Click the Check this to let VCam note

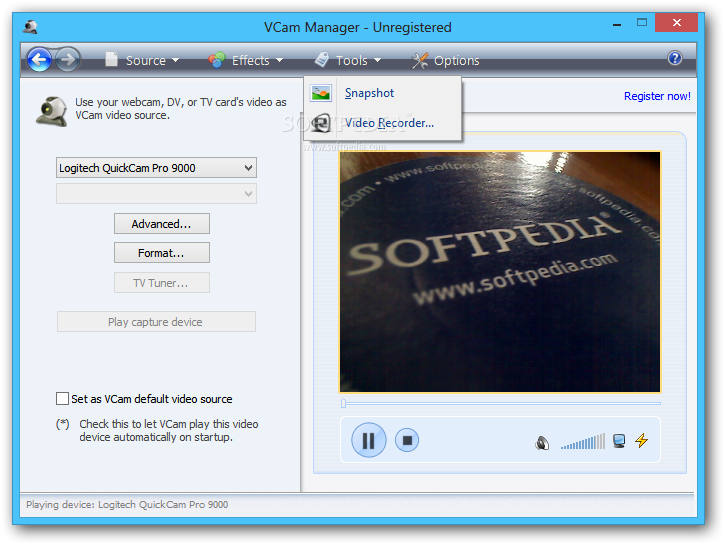[169, 430]
